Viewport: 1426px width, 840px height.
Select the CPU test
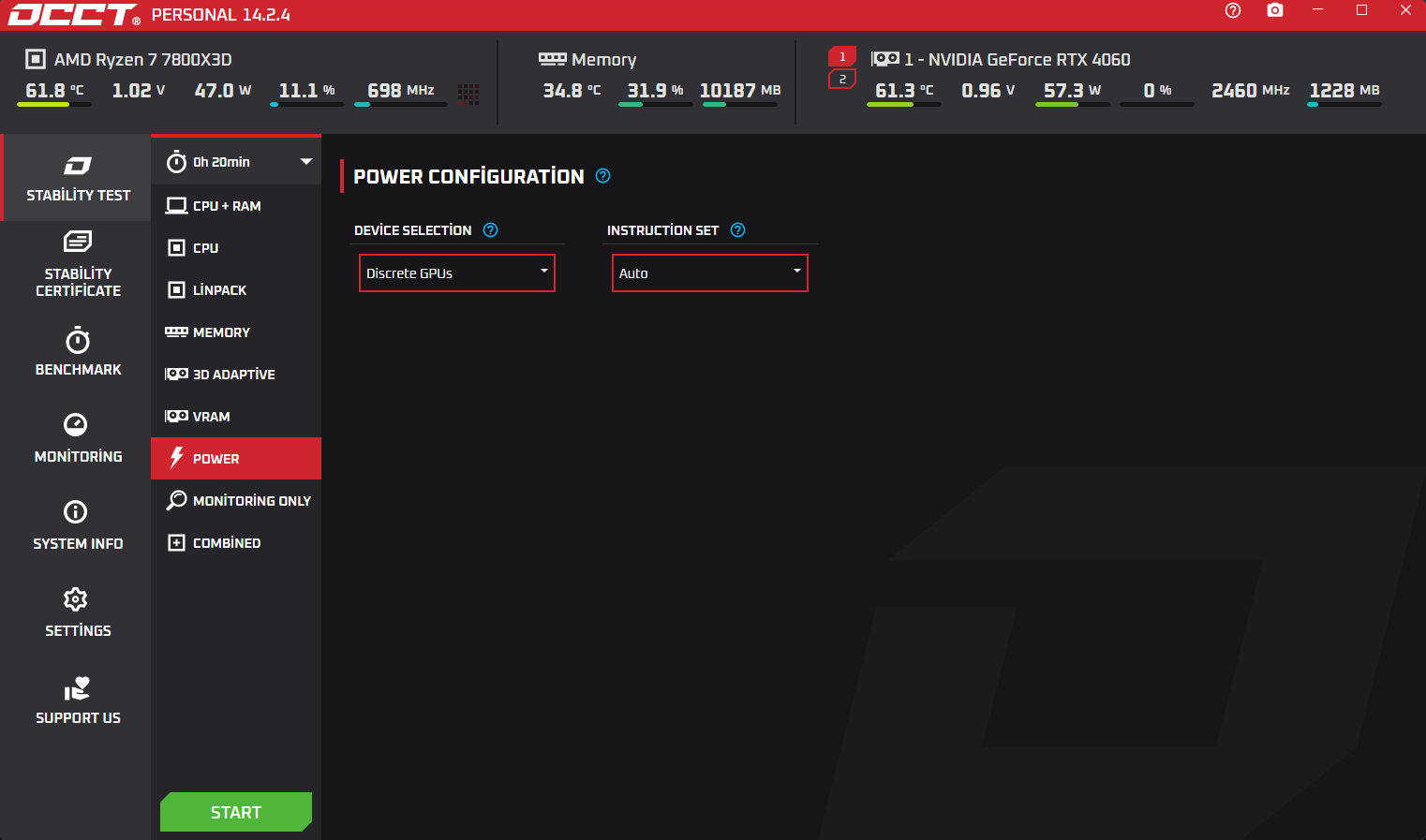pyautogui.click(x=236, y=248)
